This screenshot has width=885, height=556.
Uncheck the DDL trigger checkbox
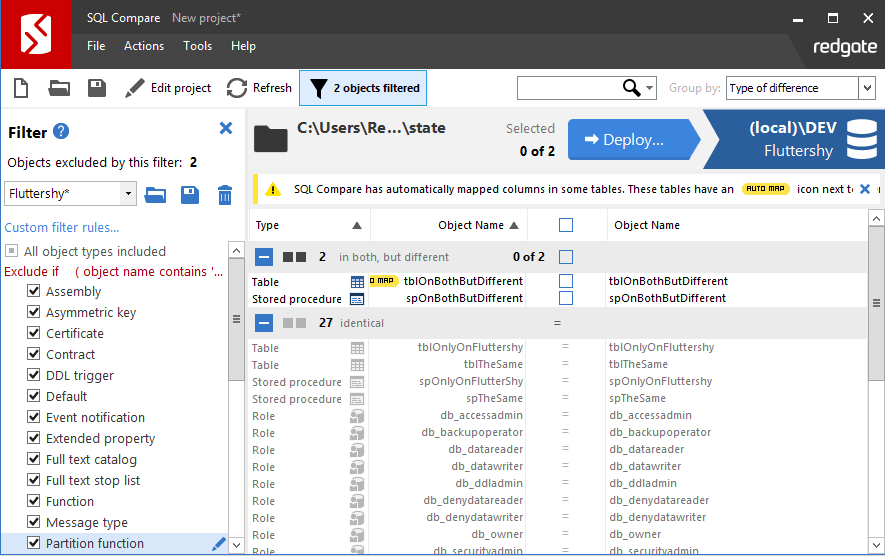[34, 375]
